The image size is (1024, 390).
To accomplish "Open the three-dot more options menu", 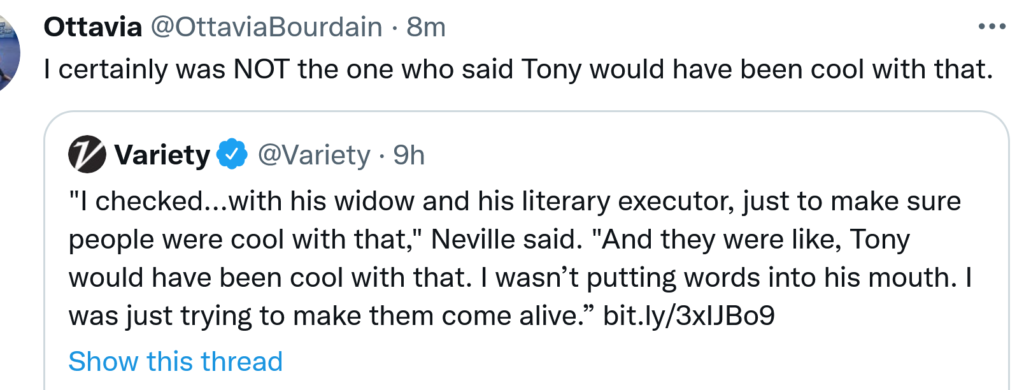I will pyautogui.click(x=992, y=27).
